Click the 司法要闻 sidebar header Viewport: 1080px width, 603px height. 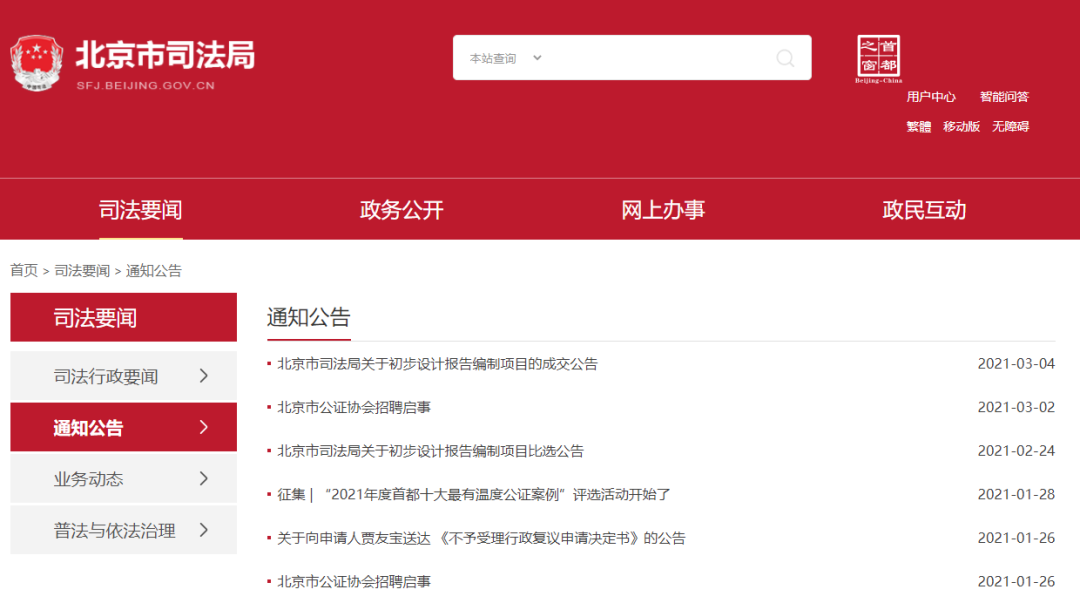(x=123, y=317)
